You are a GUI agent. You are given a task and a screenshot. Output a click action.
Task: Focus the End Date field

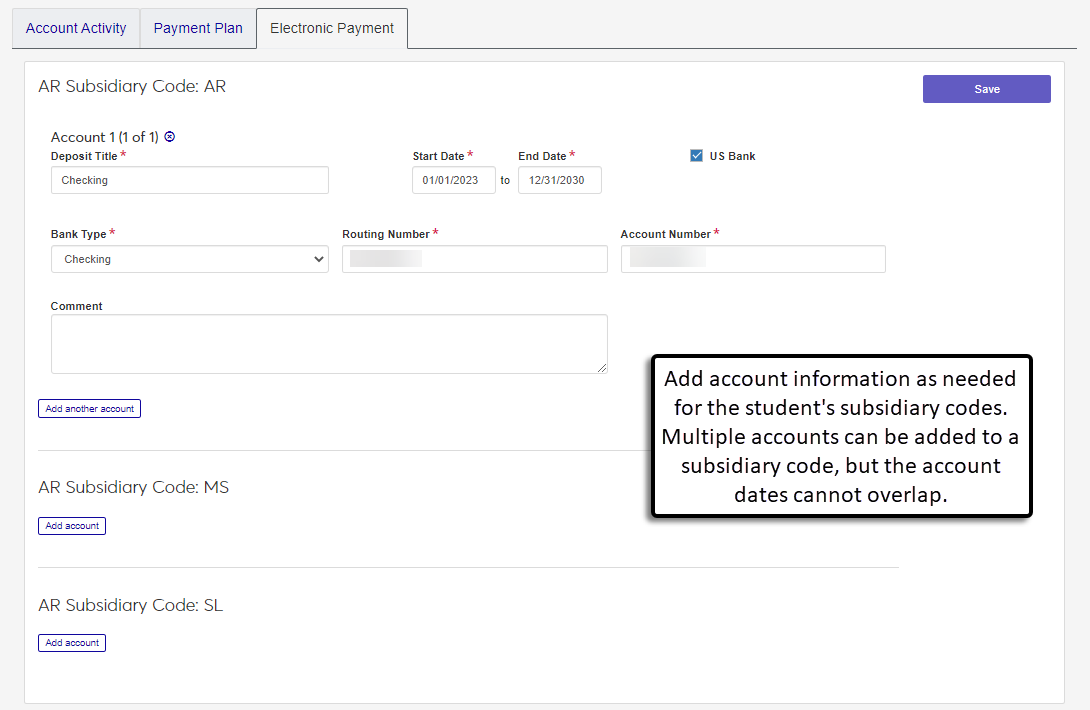pos(559,180)
